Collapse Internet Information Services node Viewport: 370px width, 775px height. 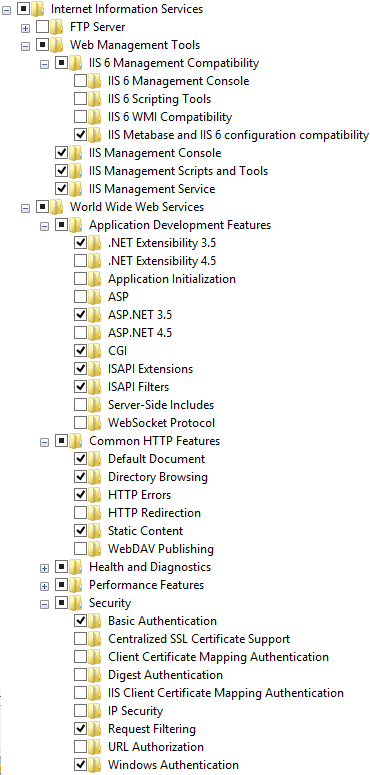tap(6, 9)
